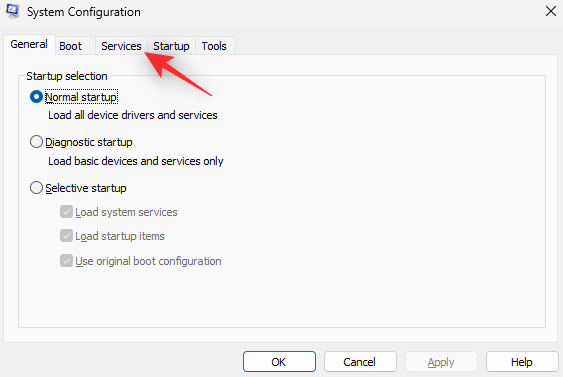
Task: Select the Tools tab
Action: (214, 46)
